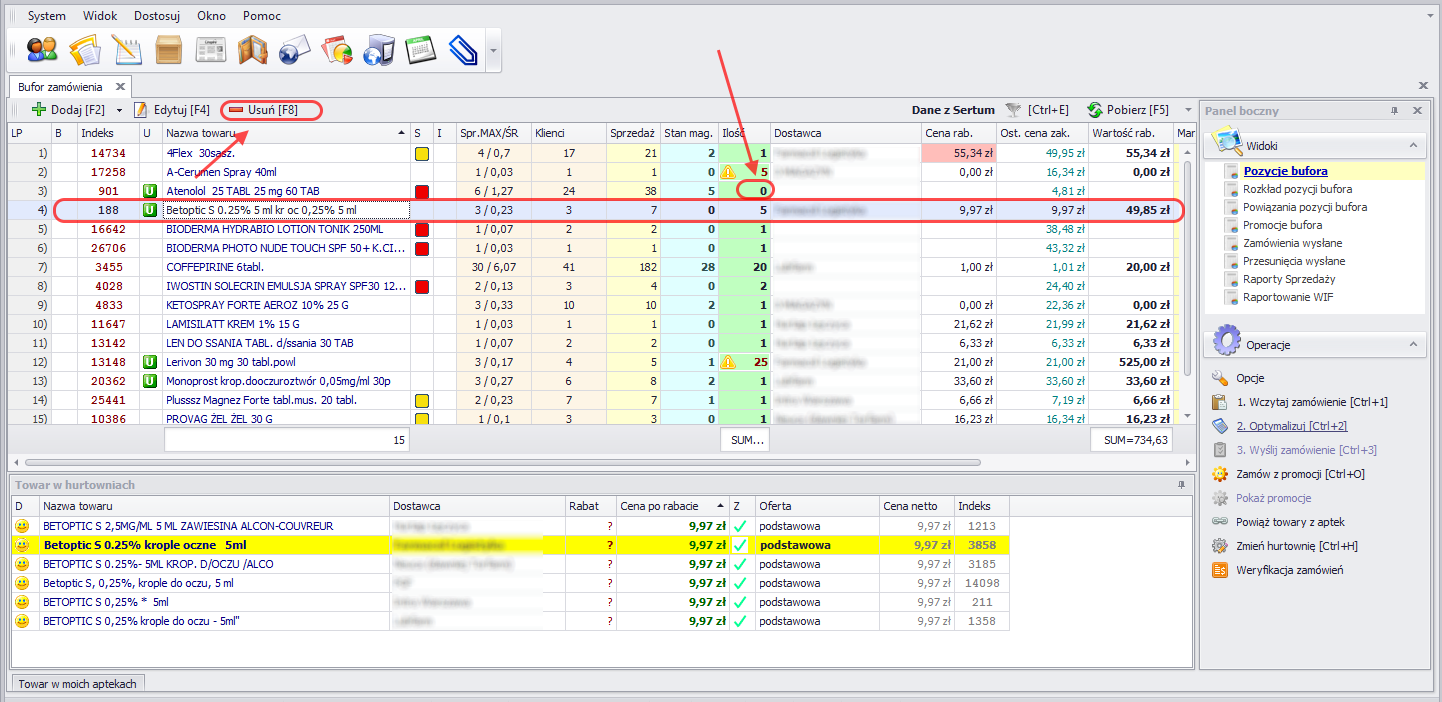Click the pie chart reports icon

click(x=337, y=49)
